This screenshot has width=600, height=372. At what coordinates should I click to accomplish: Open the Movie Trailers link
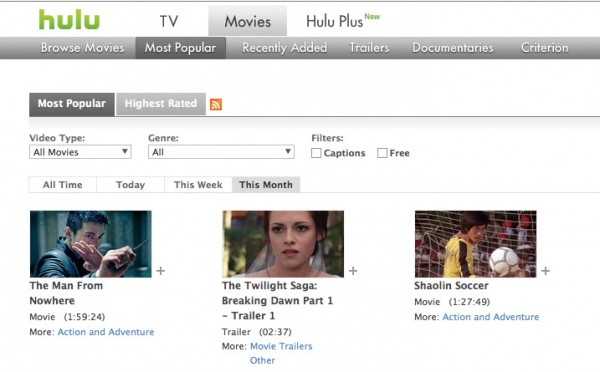point(281,346)
